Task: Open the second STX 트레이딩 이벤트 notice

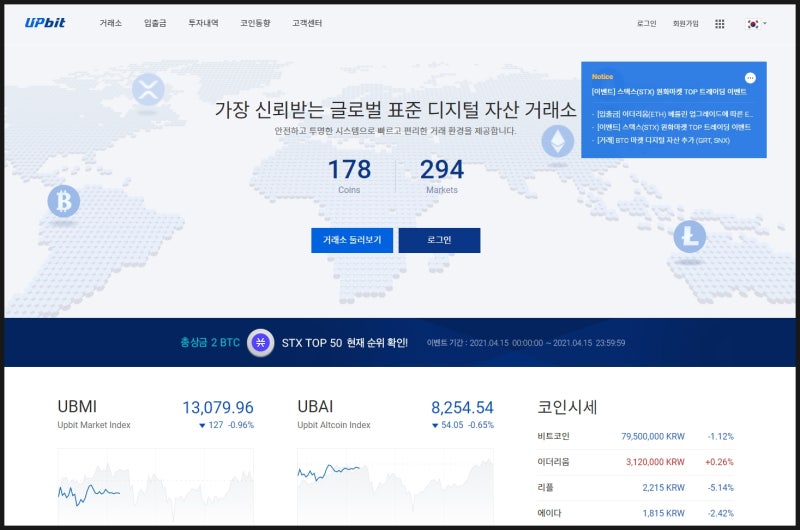Action: (673, 127)
